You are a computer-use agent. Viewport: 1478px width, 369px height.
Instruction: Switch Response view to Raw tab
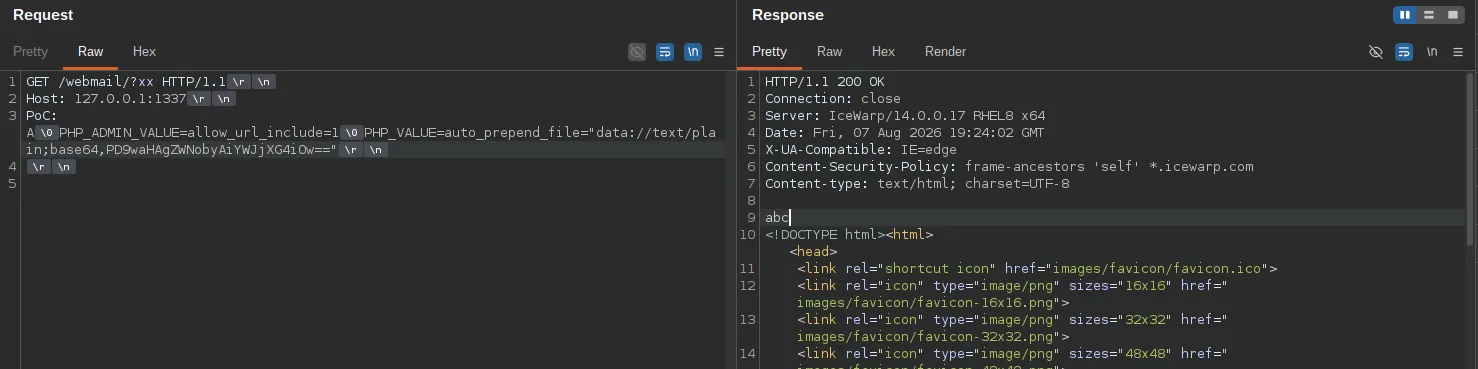830,52
